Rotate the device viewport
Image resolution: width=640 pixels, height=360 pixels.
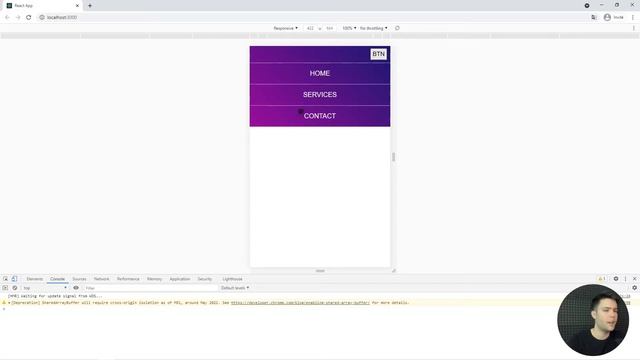tap(397, 28)
